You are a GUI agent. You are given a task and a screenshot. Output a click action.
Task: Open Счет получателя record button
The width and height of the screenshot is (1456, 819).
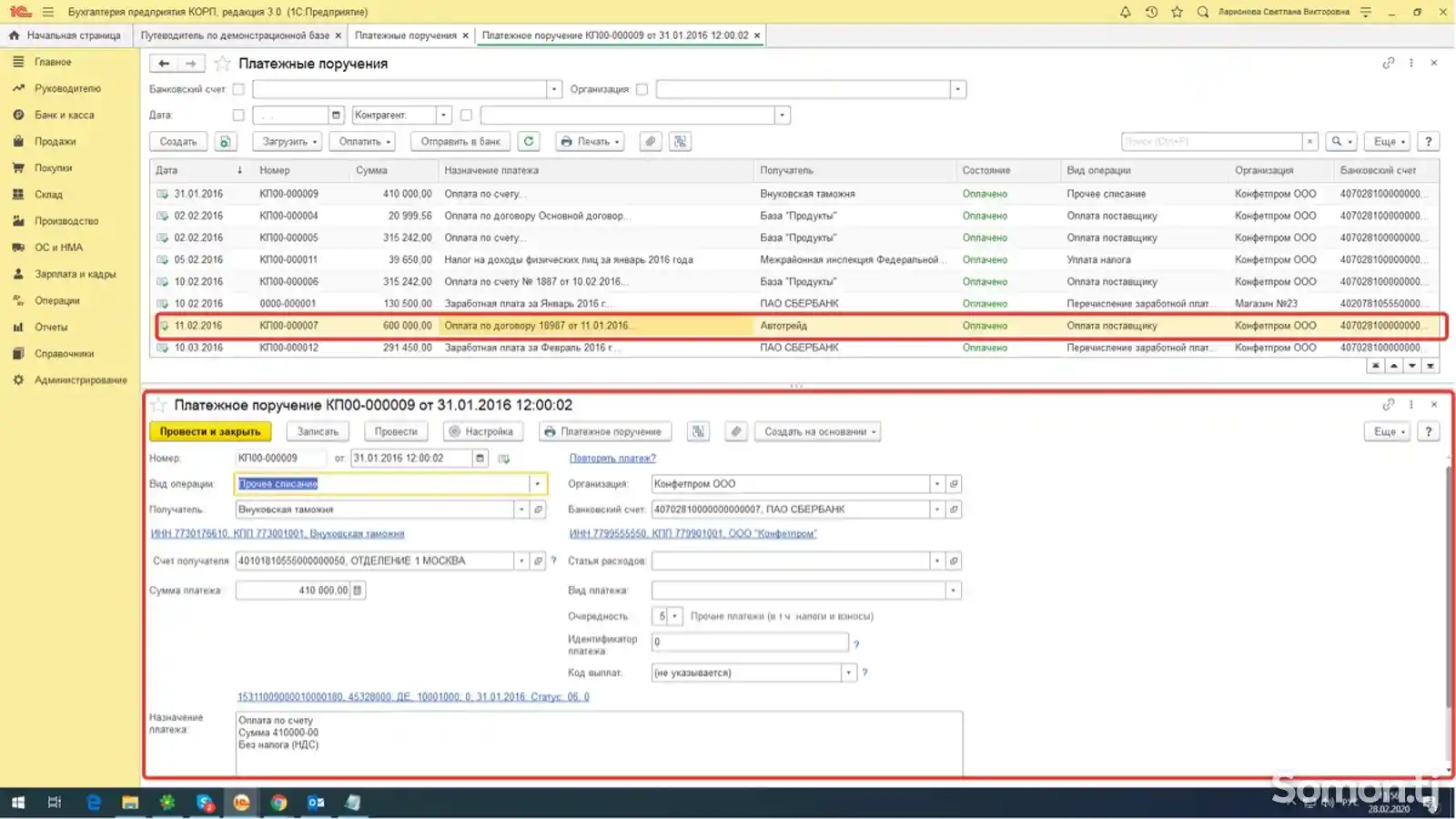pos(538,561)
